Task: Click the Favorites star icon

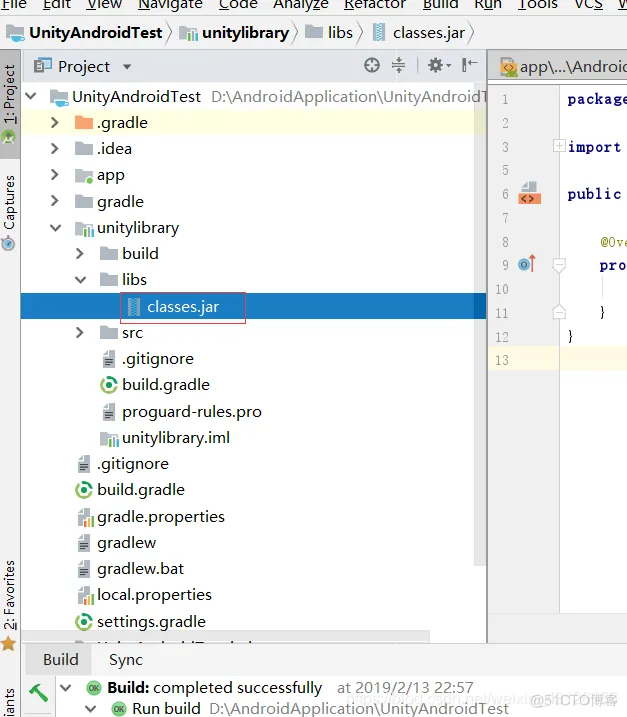Action: [x=9, y=644]
